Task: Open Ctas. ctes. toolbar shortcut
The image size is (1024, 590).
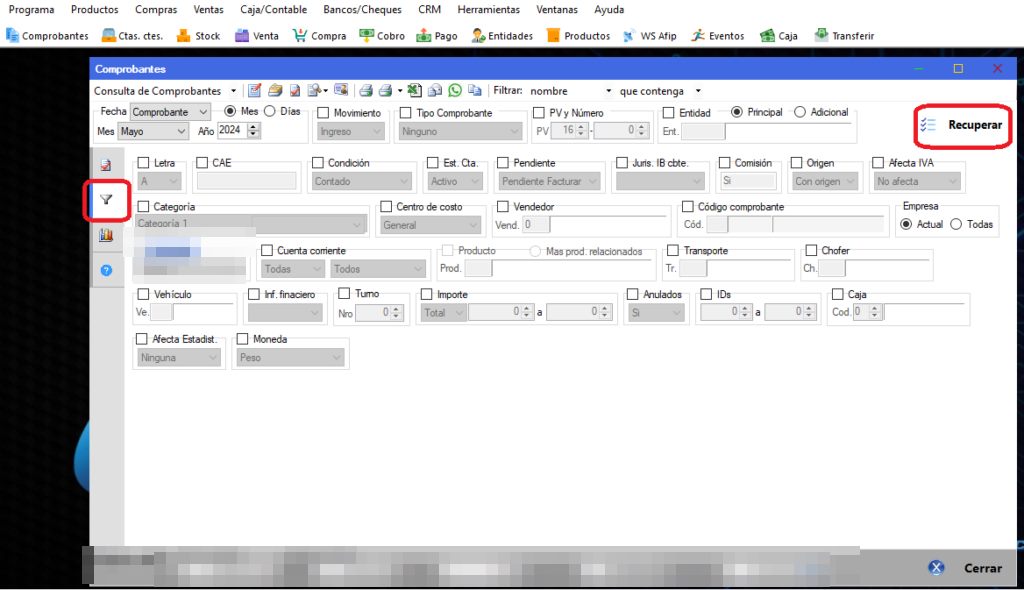Action: (x=133, y=36)
